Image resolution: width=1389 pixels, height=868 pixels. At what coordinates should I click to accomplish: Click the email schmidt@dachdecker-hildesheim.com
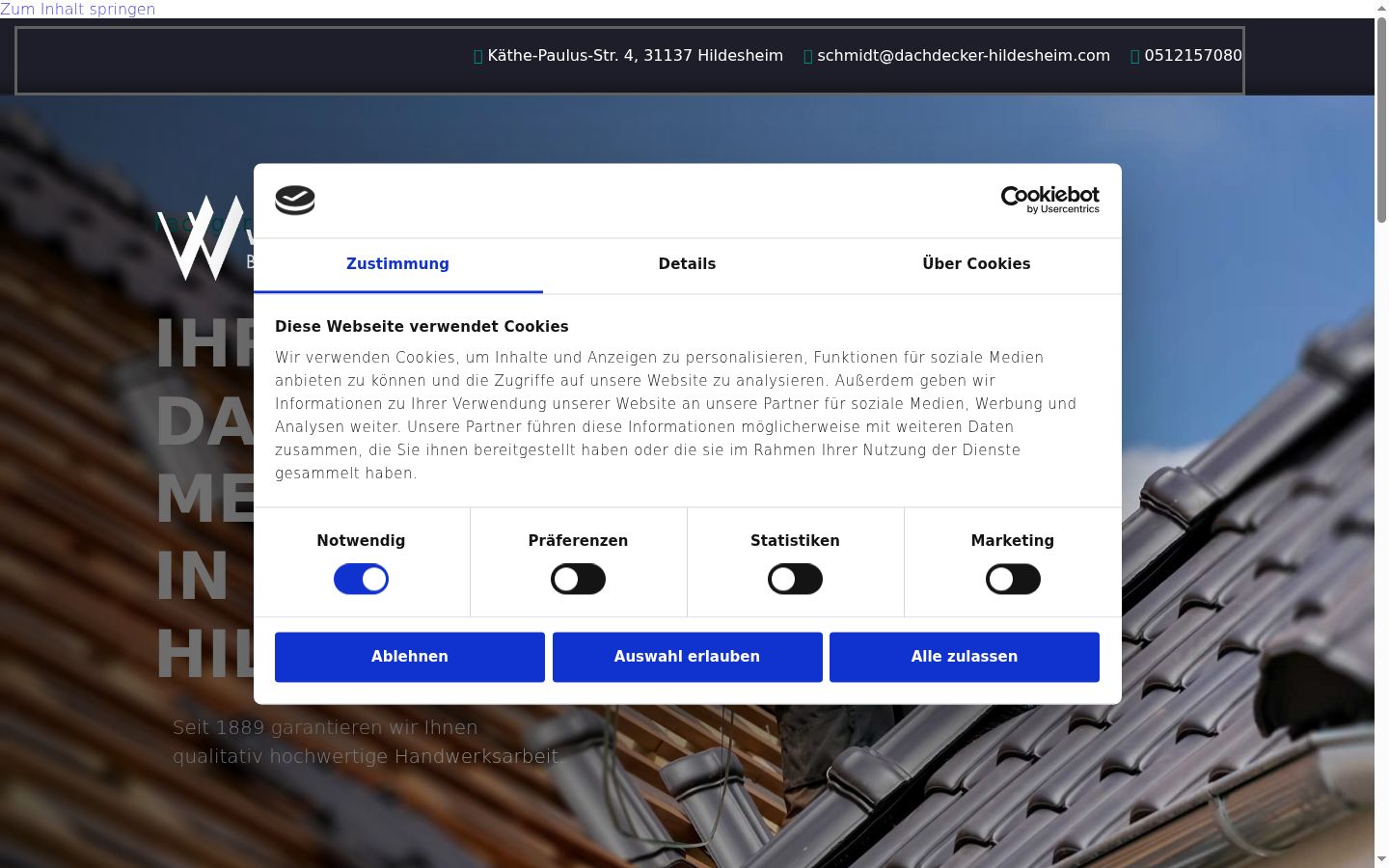pos(964,56)
